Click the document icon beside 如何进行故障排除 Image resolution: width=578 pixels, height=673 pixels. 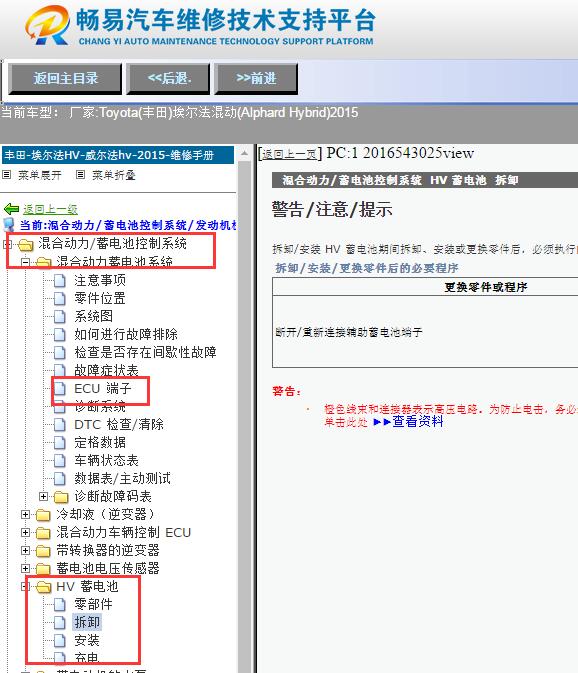pos(60,335)
